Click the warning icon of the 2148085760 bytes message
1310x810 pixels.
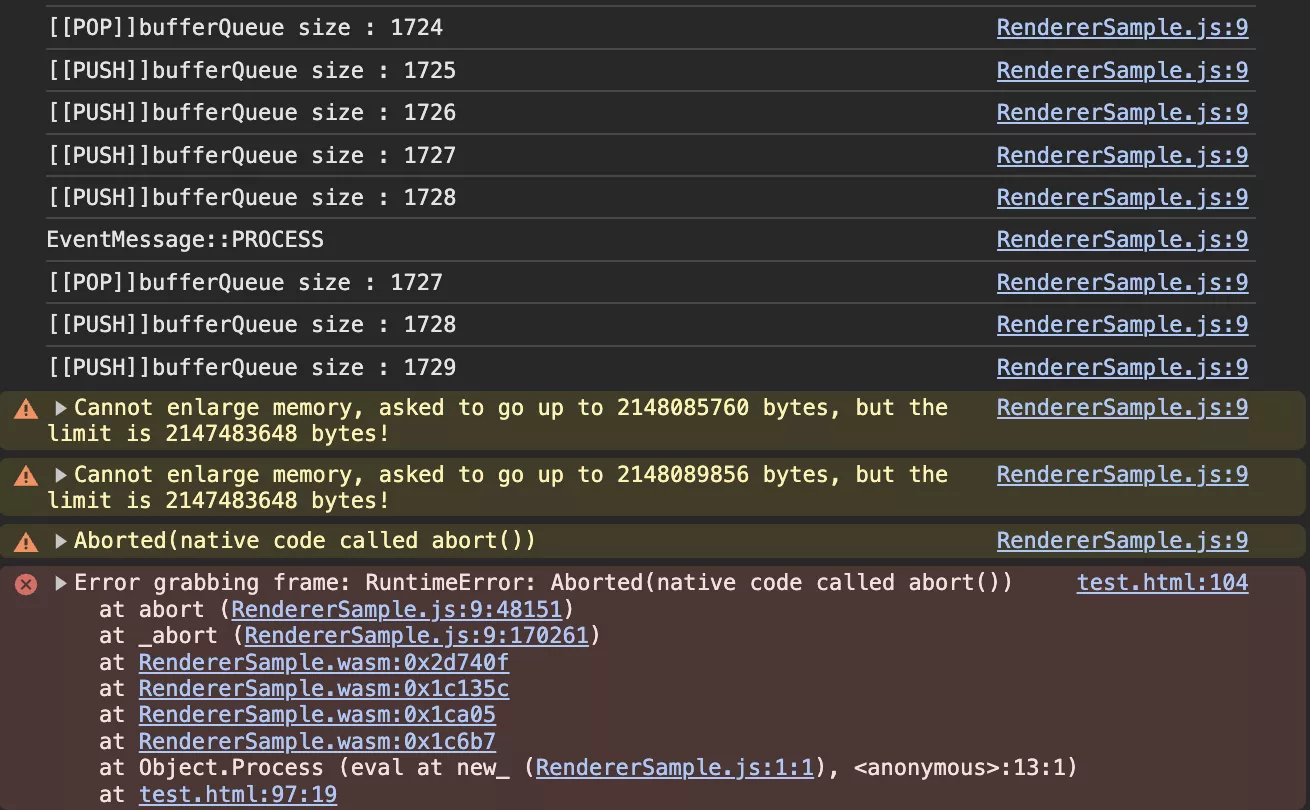(x=26, y=409)
